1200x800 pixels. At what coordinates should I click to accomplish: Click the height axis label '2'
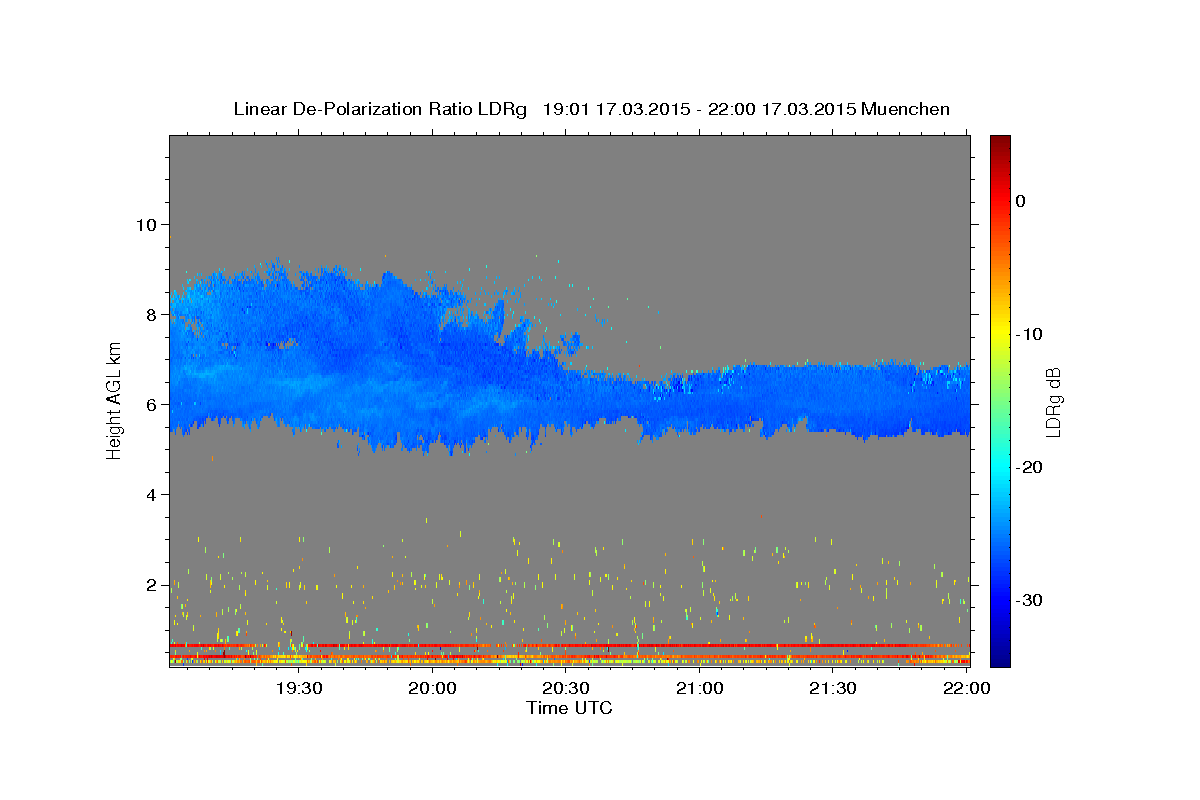(x=149, y=584)
